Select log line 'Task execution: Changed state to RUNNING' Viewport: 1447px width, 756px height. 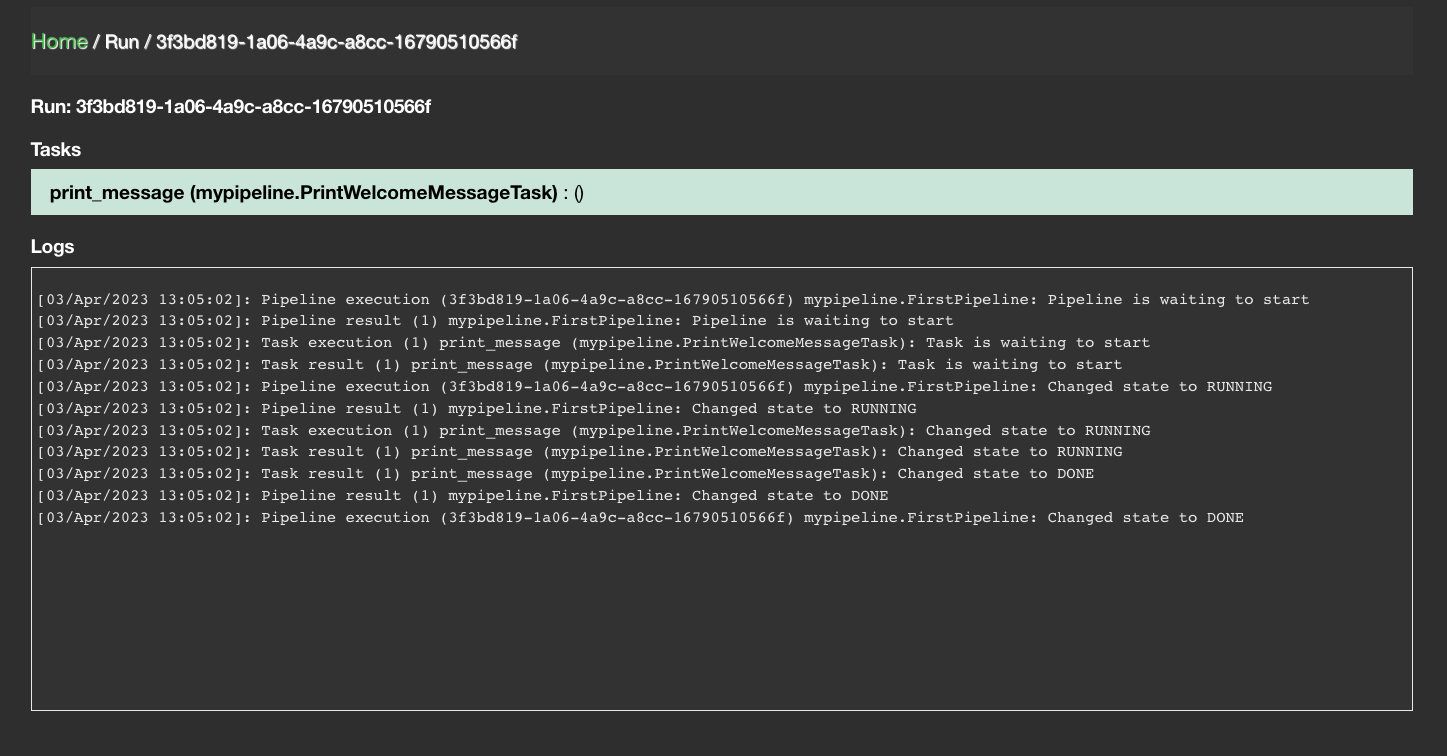(x=594, y=431)
